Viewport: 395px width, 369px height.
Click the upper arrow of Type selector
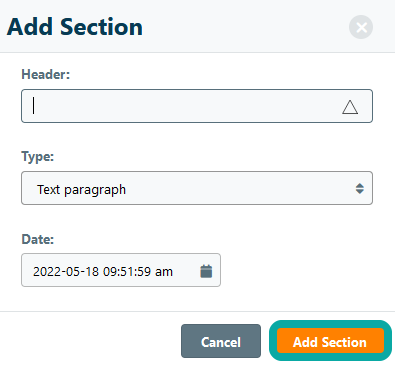point(360,185)
